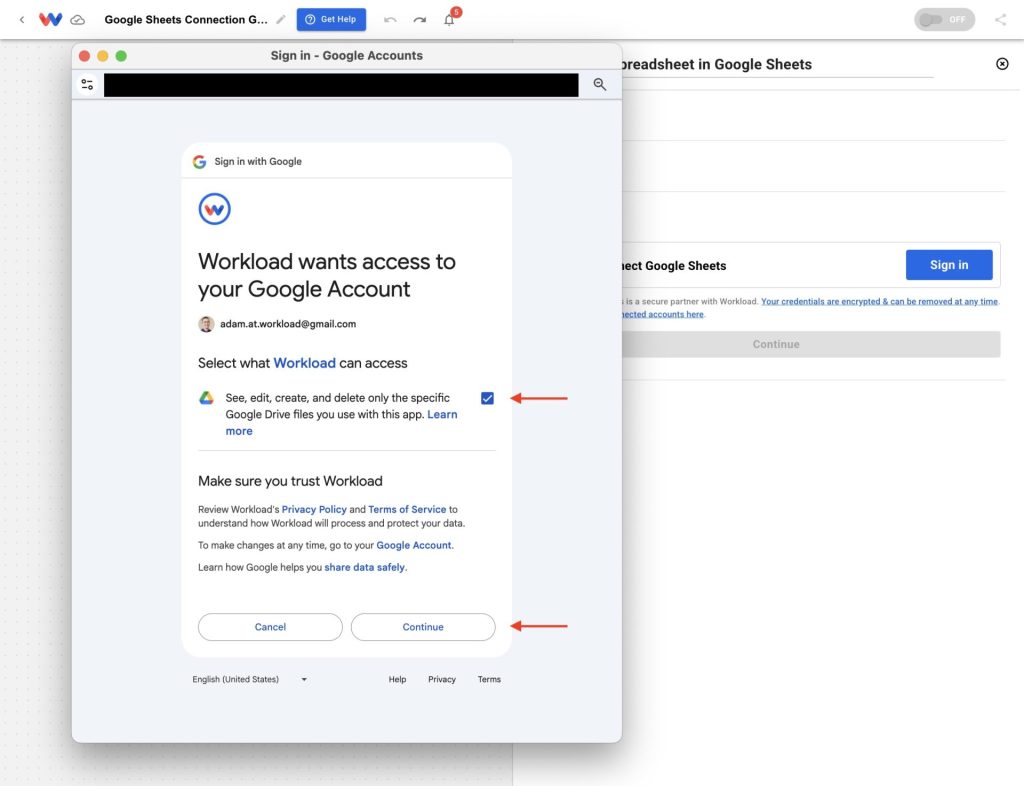
Task: Open the notifications bell
Action: (449, 19)
